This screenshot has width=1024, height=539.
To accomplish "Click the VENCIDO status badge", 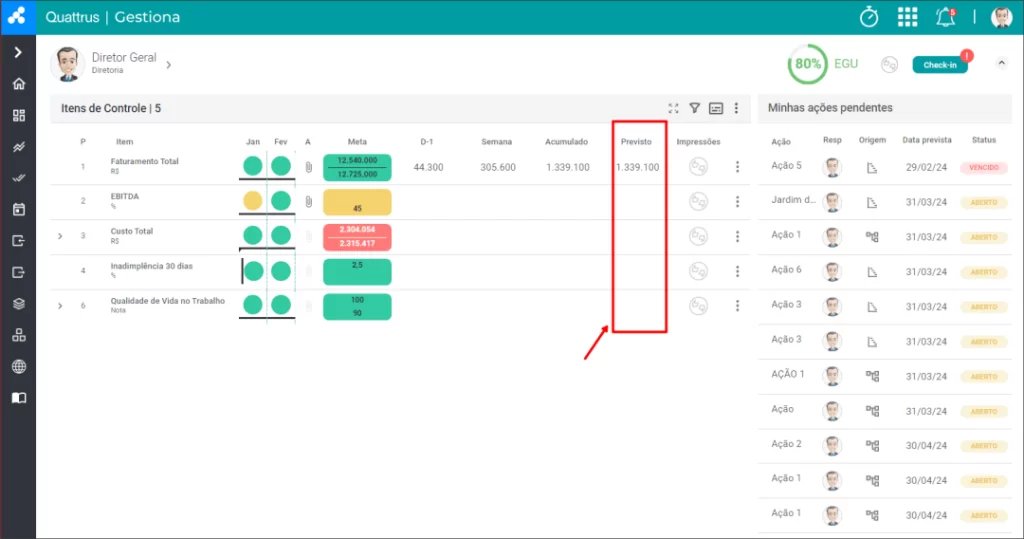I will click(984, 167).
